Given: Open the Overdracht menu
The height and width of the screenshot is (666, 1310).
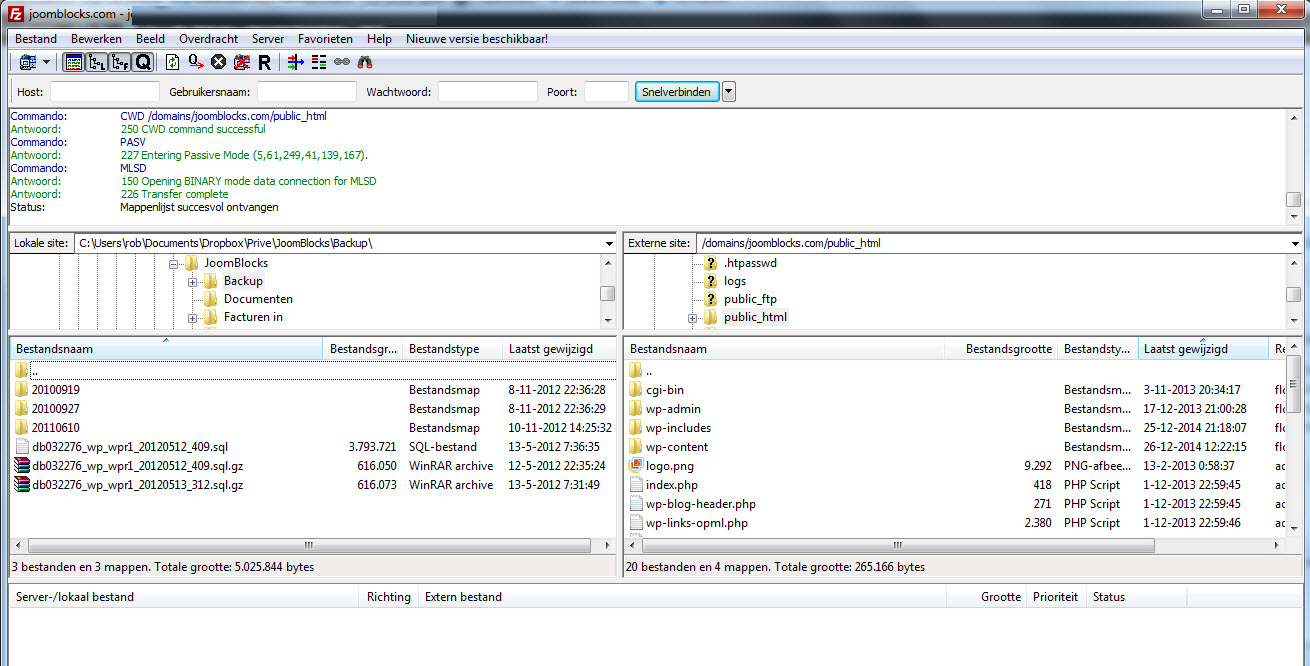Looking at the screenshot, I should pyautogui.click(x=208, y=39).
